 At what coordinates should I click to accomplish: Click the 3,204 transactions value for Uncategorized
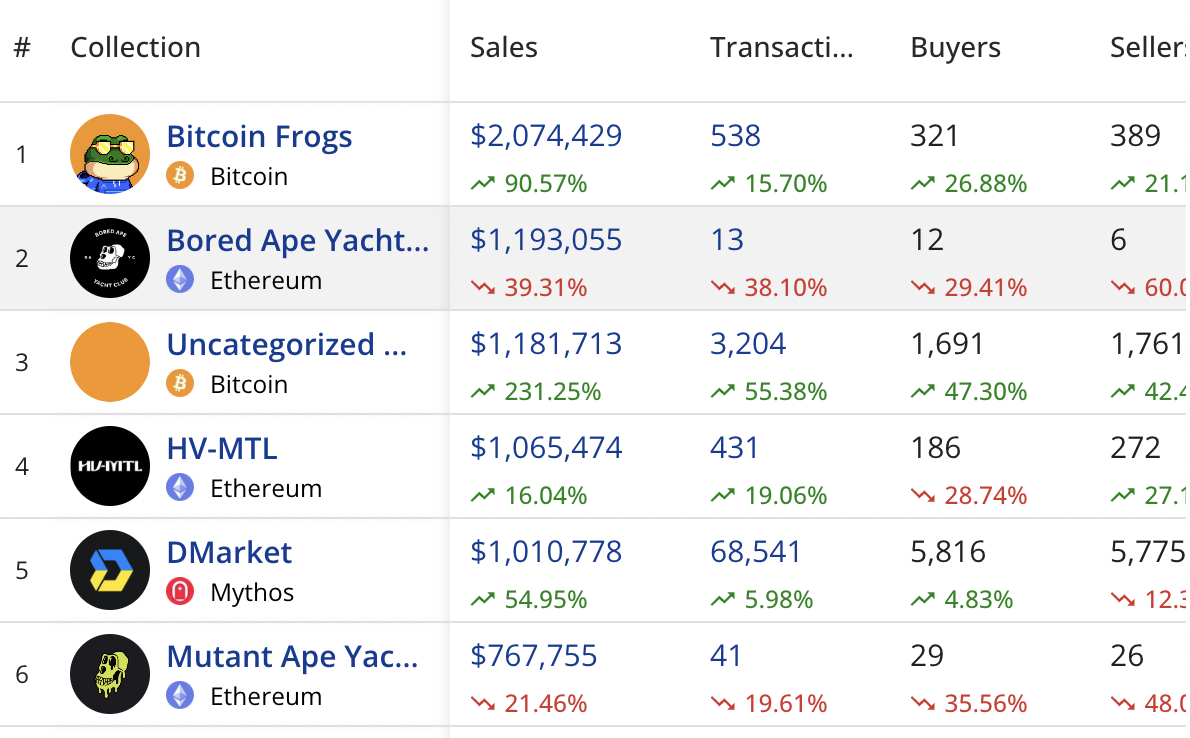tap(748, 344)
